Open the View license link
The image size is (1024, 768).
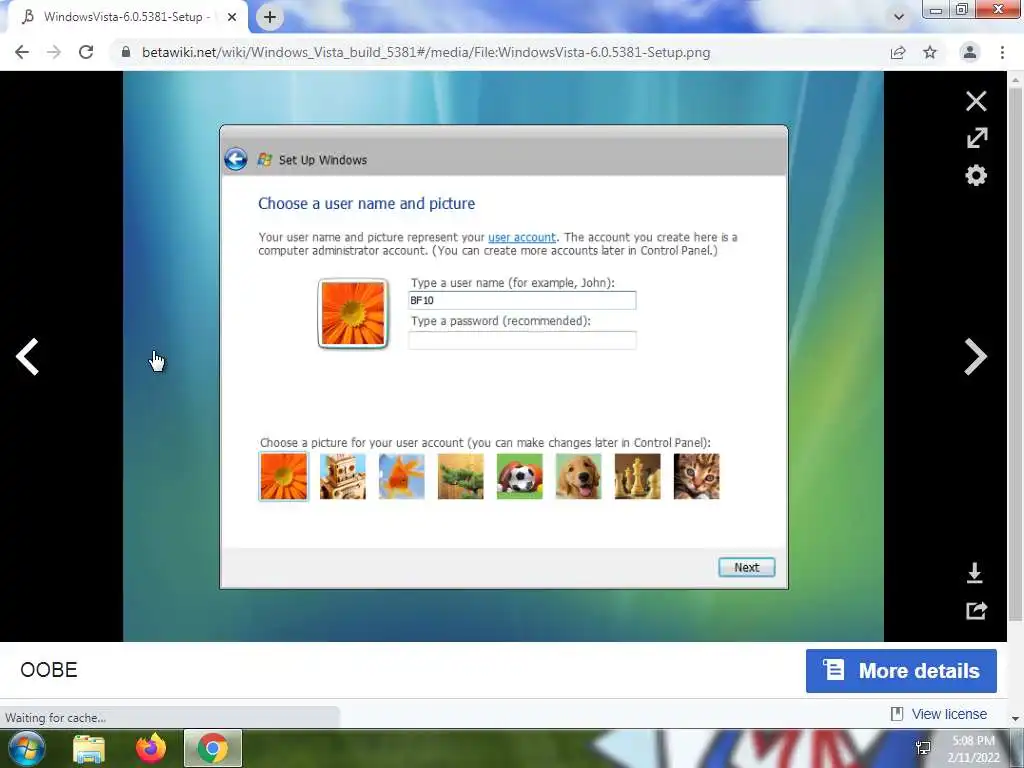(948, 714)
